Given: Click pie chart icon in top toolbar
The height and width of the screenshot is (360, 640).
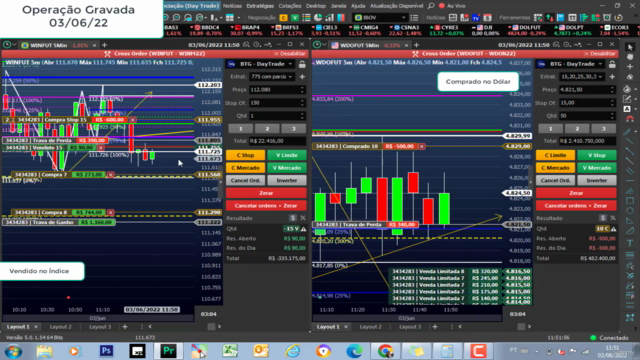Looking at the screenshot, I should pyautogui.click(x=318, y=18).
